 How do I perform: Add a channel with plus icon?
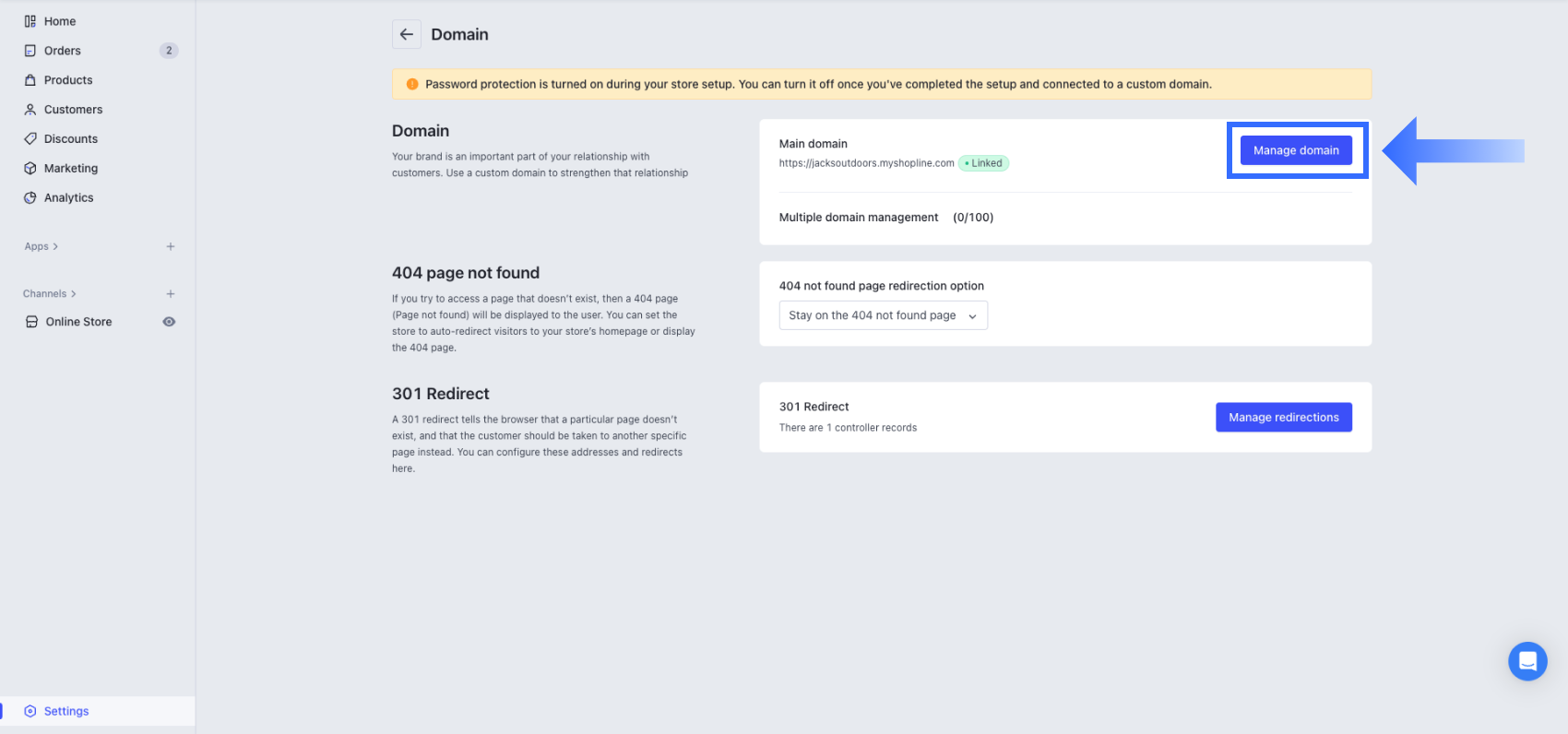click(x=171, y=294)
